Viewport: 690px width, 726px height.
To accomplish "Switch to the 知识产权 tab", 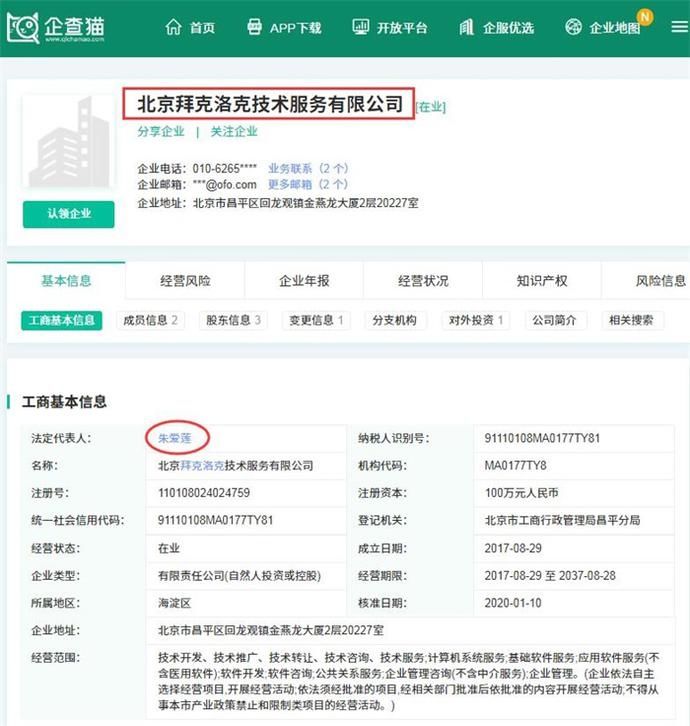I will pos(542,281).
